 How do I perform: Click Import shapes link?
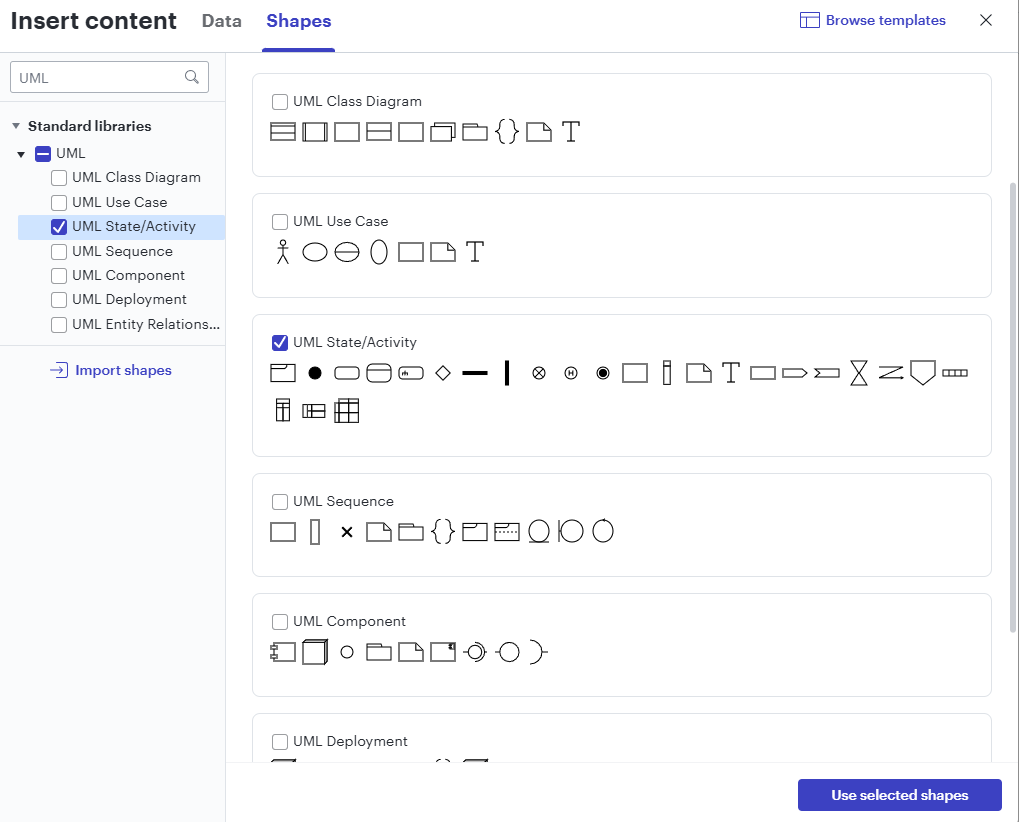[111, 370]
